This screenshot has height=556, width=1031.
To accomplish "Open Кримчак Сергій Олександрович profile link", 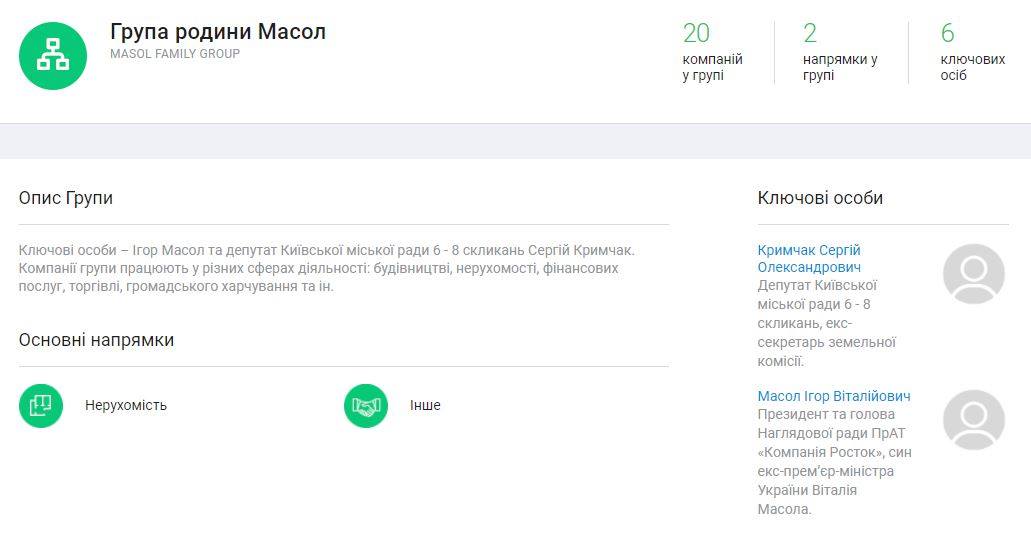I will [x=809, y=259].
